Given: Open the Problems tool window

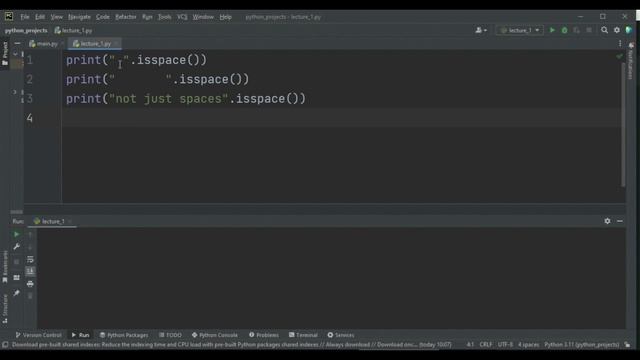Looking at the screenshot, I should tap(264, 335).
